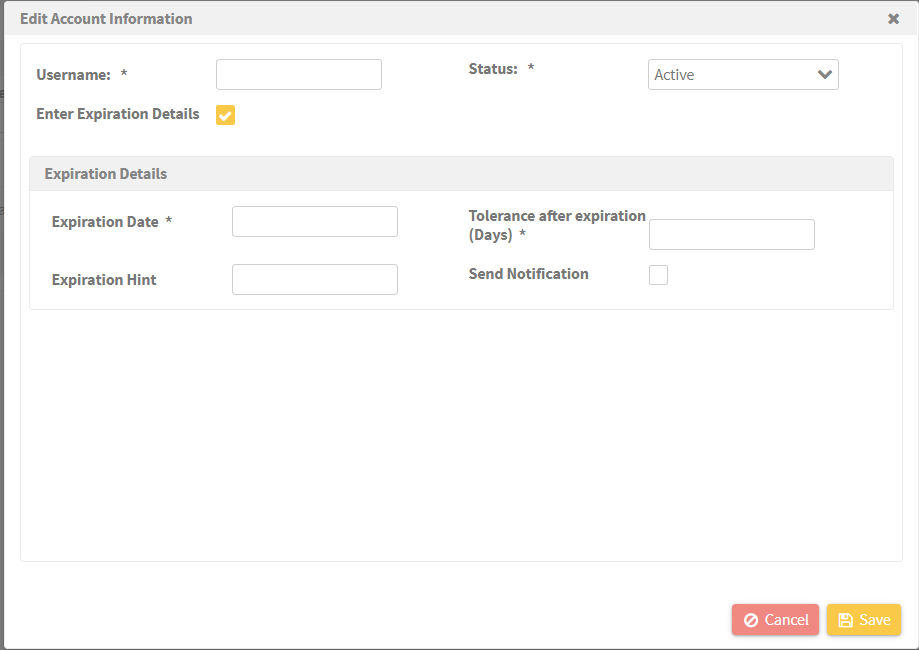Click the Enter Expiration Details label

[x=118, y=114]
